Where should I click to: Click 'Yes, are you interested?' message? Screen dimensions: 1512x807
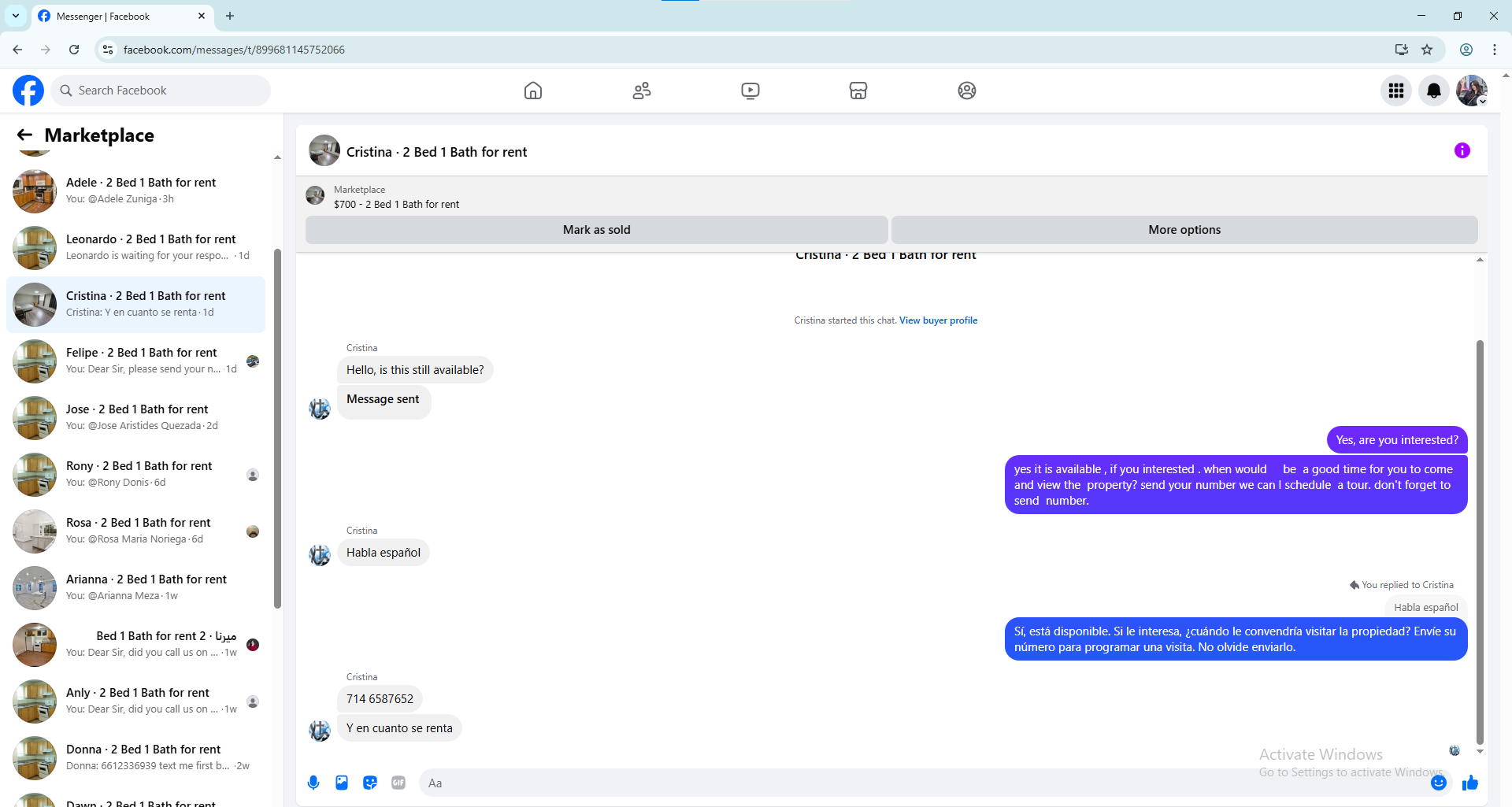pos(1397,440)
